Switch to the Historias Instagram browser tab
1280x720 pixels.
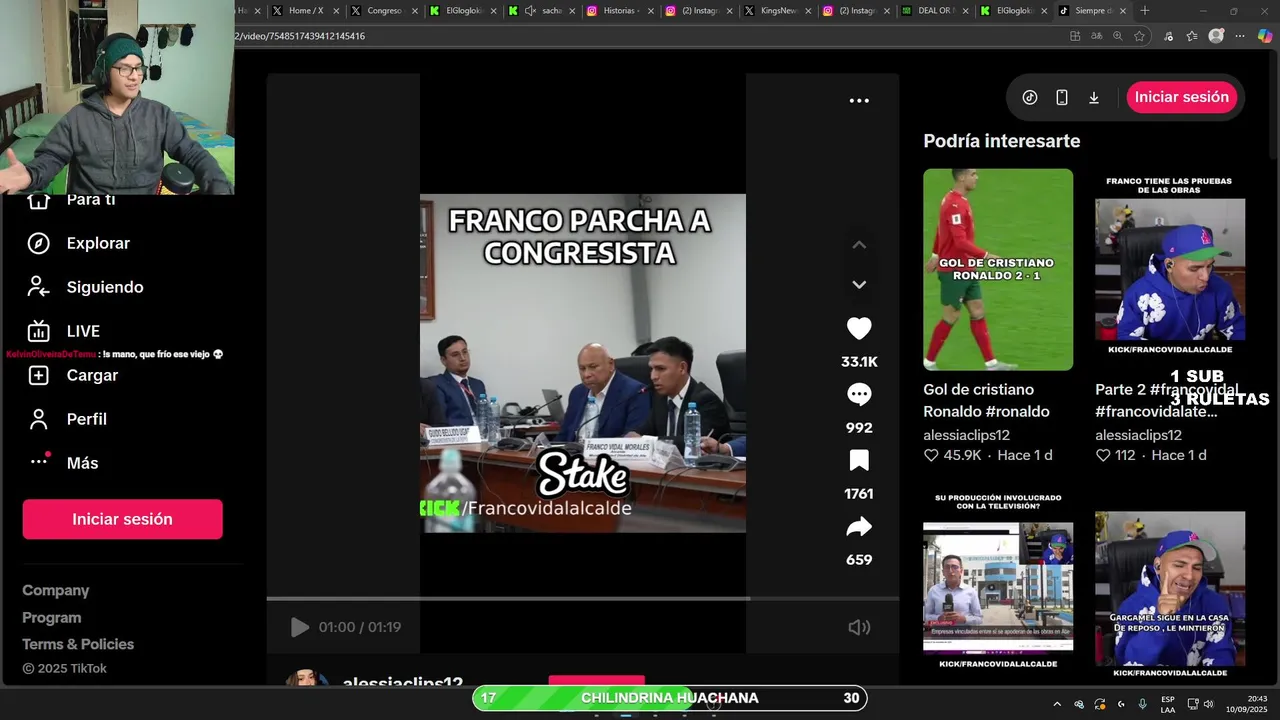(x=620, y=11)
